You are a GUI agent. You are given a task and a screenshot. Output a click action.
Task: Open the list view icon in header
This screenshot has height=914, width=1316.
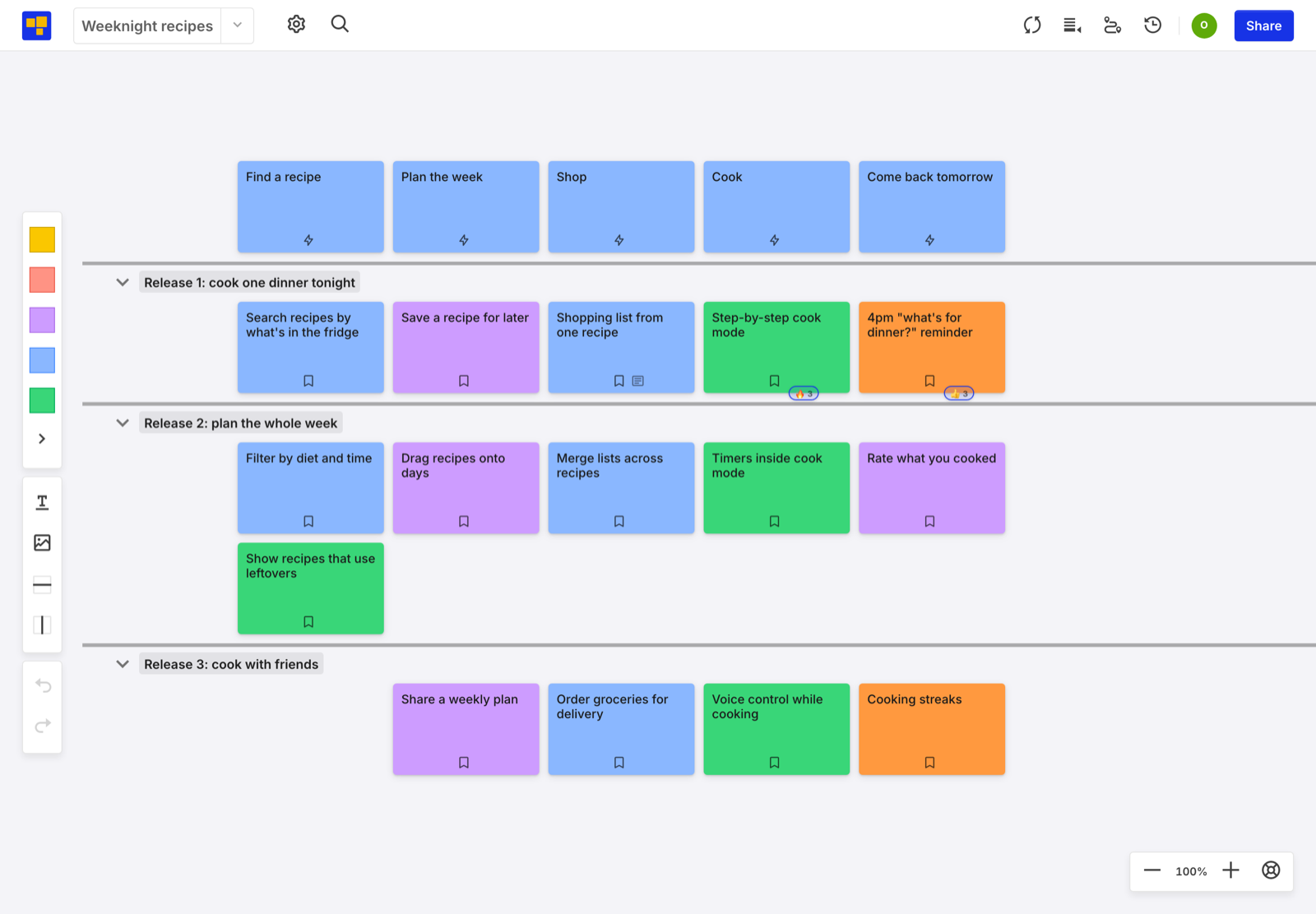1073,26
